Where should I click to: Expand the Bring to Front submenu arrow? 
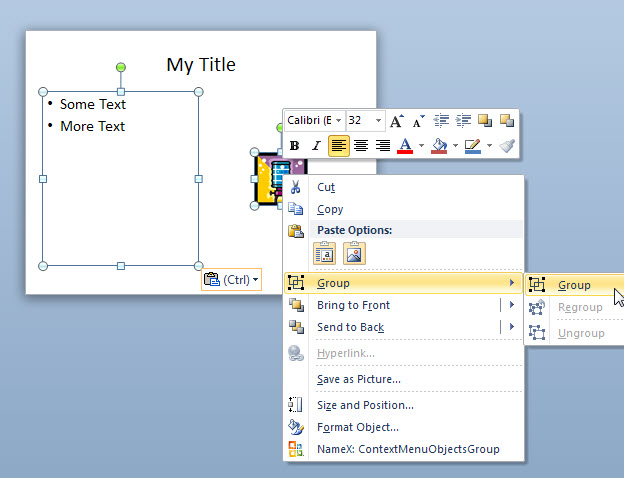512,305
